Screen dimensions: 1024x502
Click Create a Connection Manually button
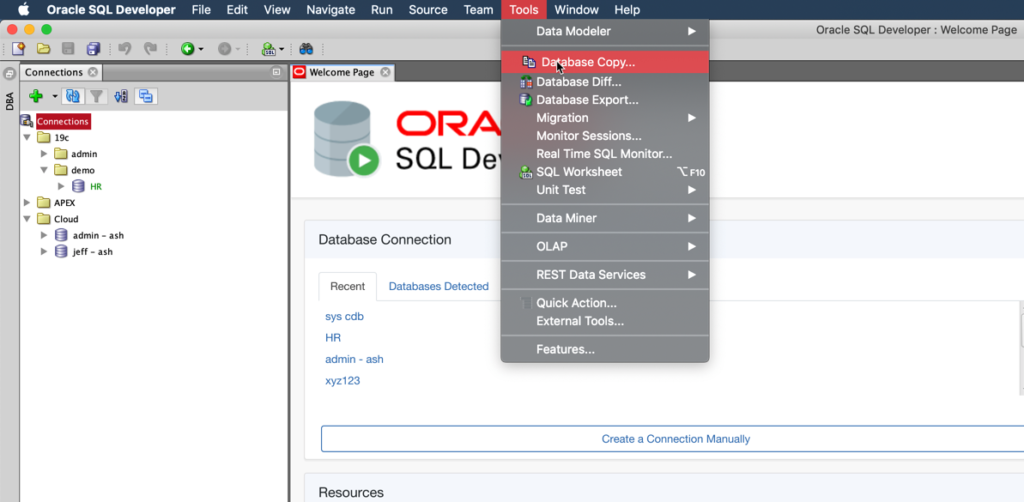[x=675, y=439]
